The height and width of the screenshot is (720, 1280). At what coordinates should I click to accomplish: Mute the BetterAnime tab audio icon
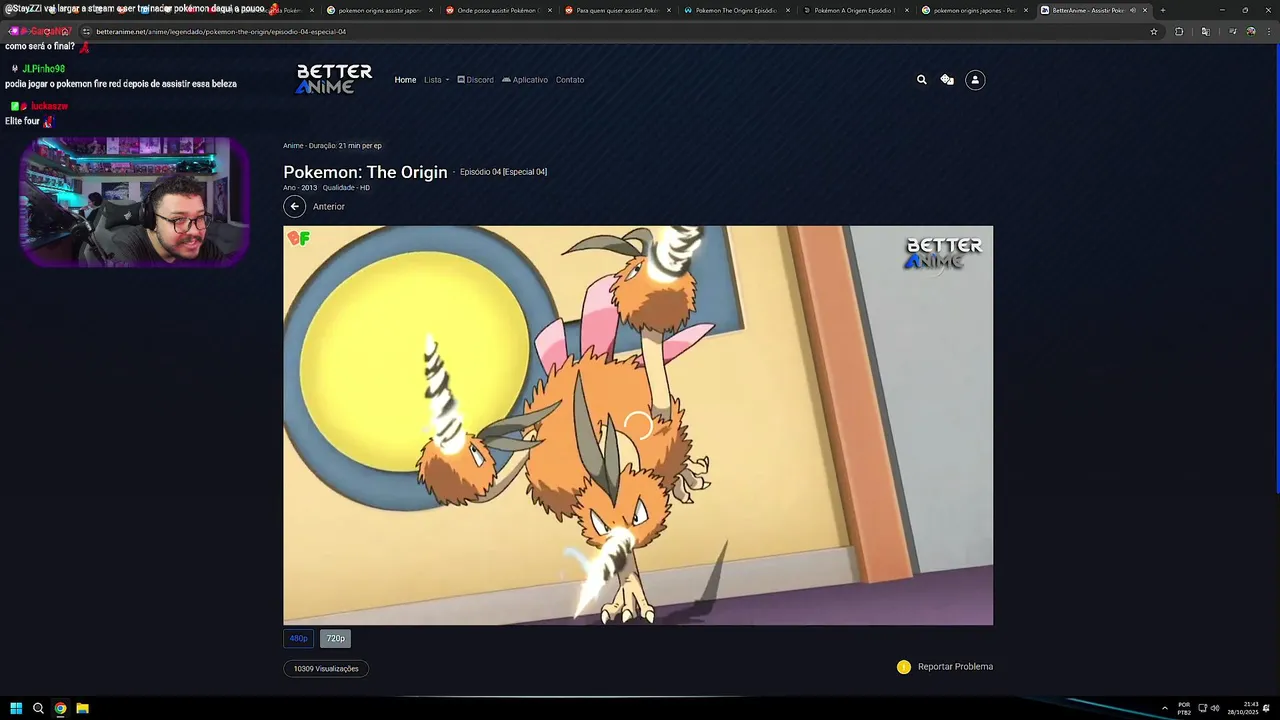tap(1133, 10)
